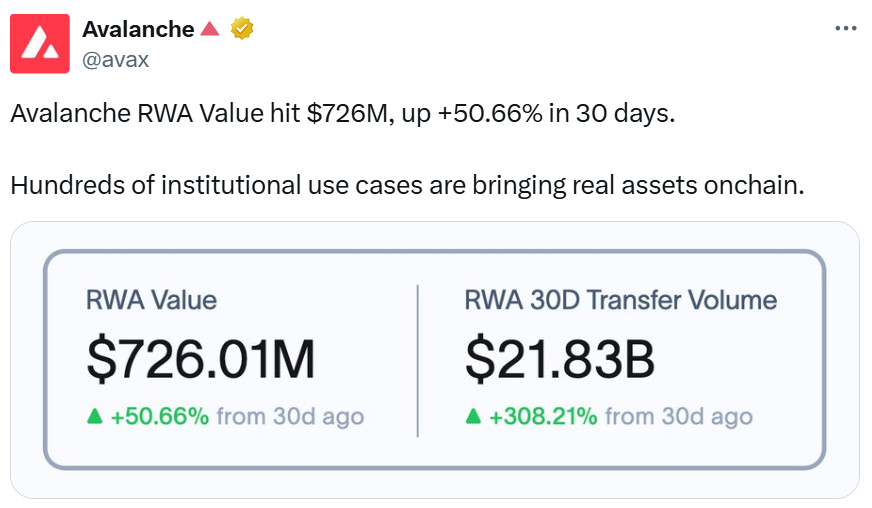Click the red triangle emoji beside Avalanche
The width and height of the screenshot is (872, 508).
[210, 28]
